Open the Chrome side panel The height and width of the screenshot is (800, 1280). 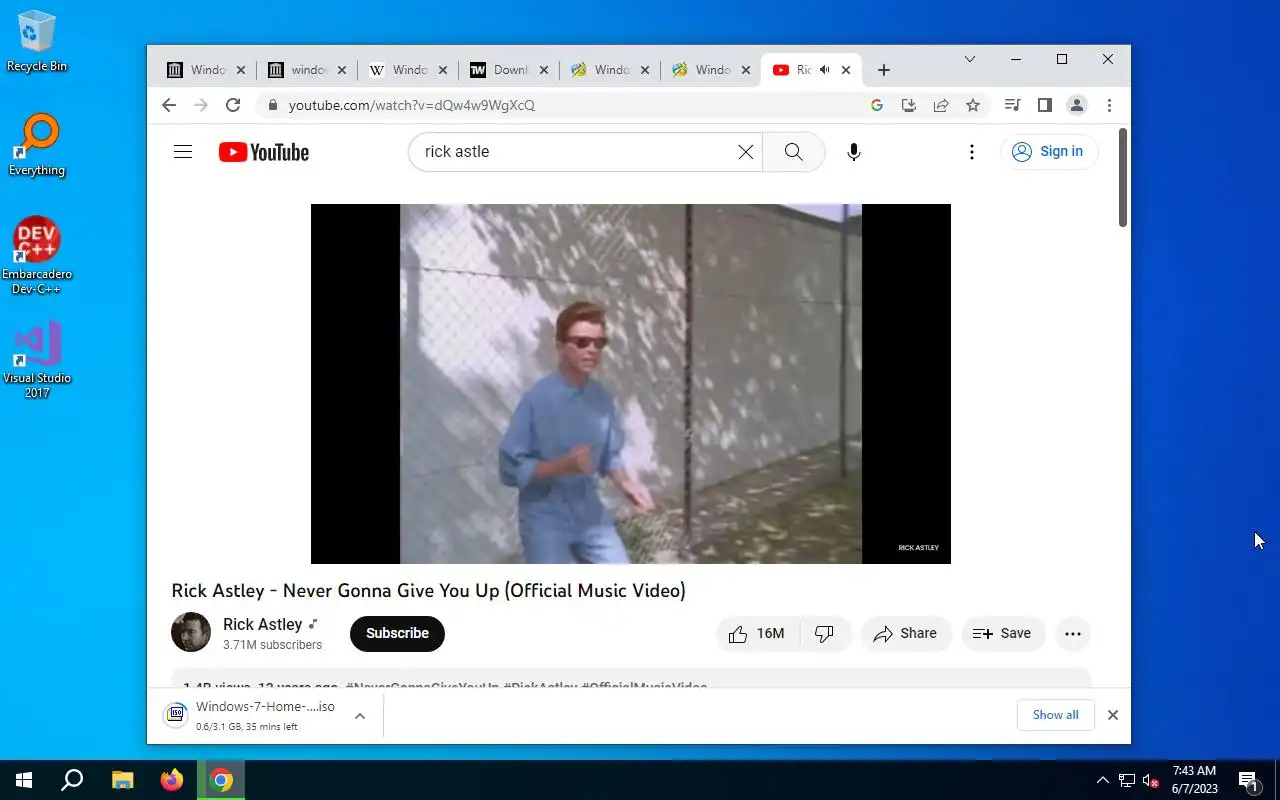point(1045,105)
